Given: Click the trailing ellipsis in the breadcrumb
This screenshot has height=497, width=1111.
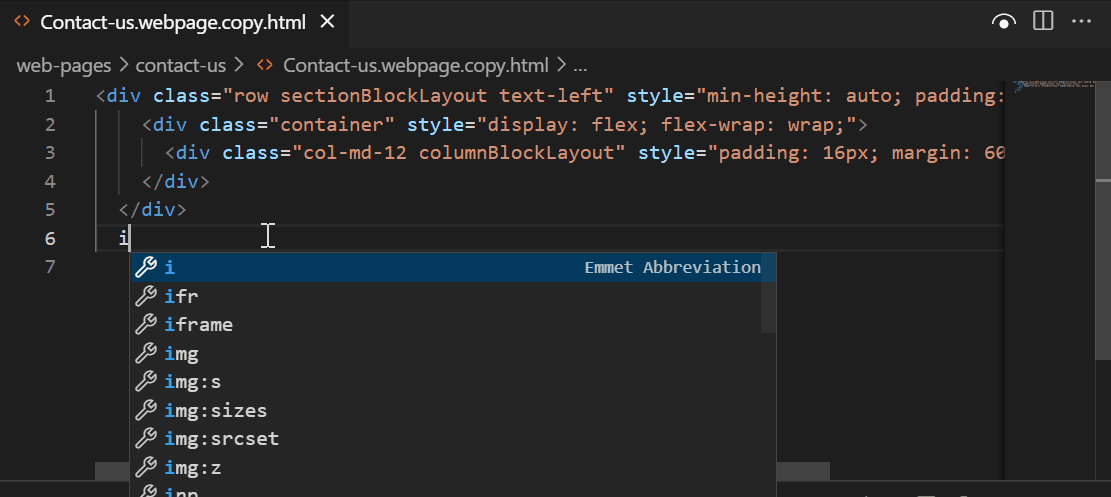Looking at the screenshot, I should click(x=579, y=65).
